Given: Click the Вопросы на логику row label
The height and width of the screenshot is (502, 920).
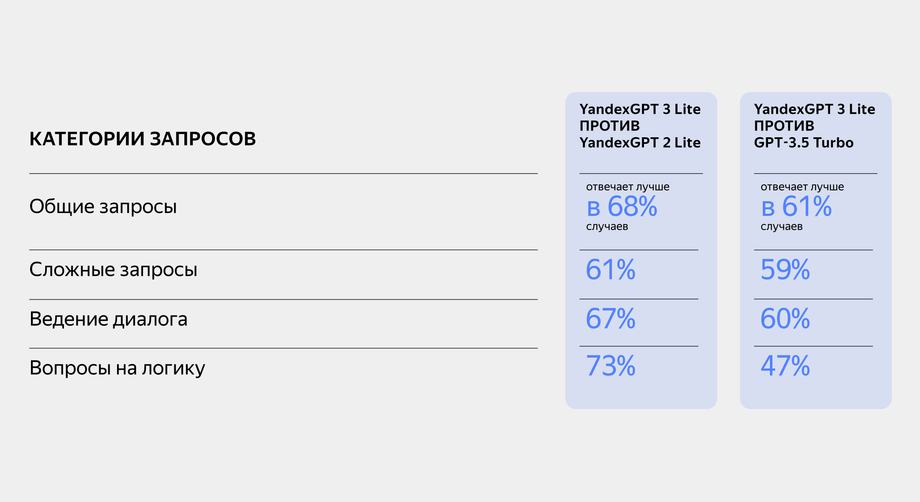Looking at the screenshot, I should tap(117, 368).
